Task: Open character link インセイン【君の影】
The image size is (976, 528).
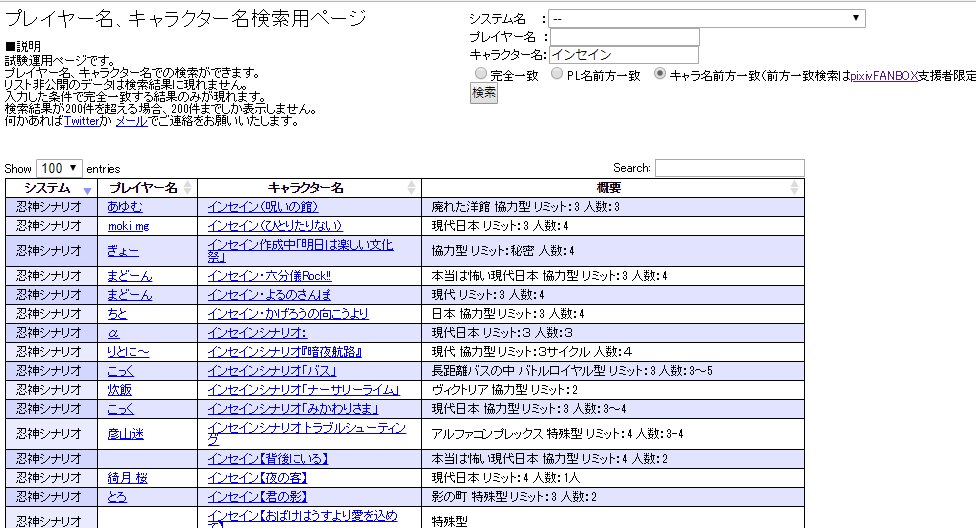Action: pyautogui.click(x=258, y=497)
